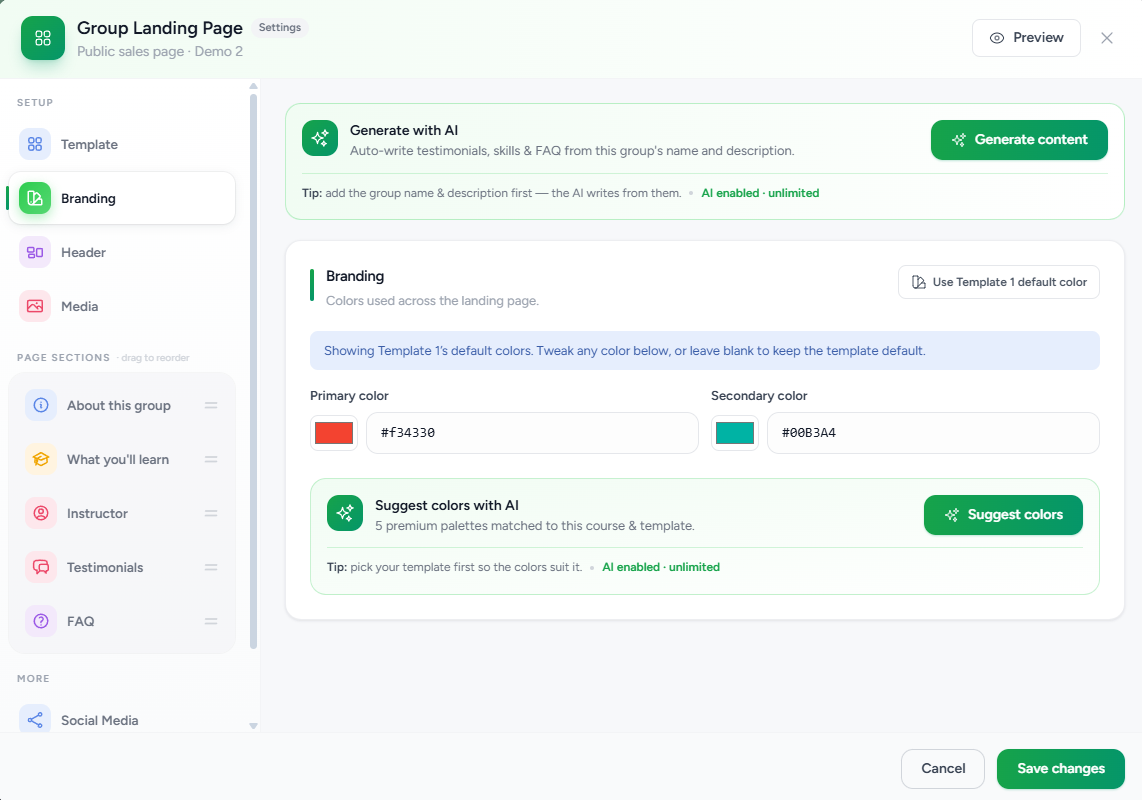Click the palette icon in Use Template default button
This screenshot has width=1142, height=800.
[919, 282]
